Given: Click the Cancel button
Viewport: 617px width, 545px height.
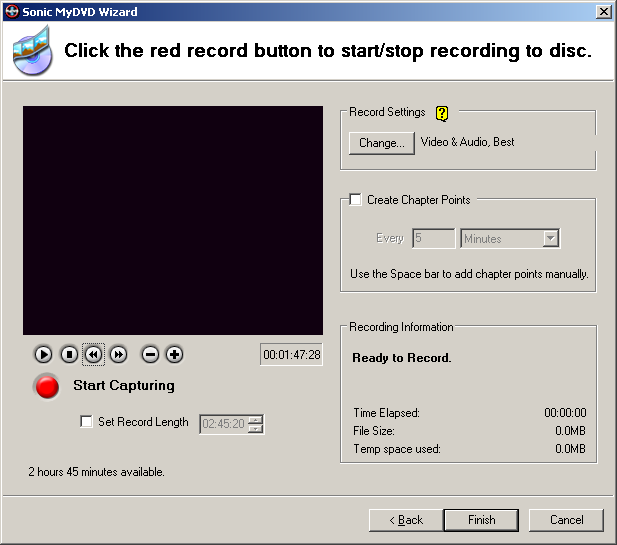Looking at the screenshot, I should pyautogui.click(x=566, y=520).
